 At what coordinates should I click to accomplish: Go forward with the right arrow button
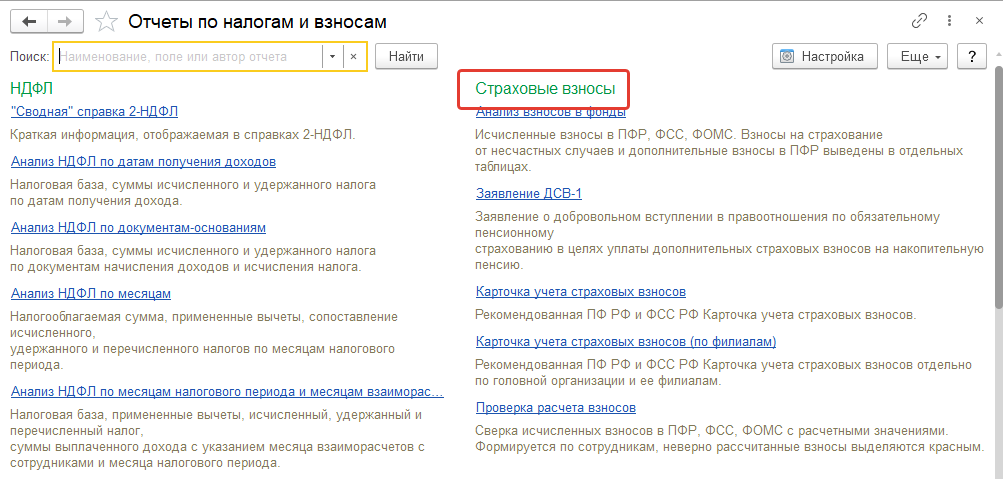tap(66, 21)
